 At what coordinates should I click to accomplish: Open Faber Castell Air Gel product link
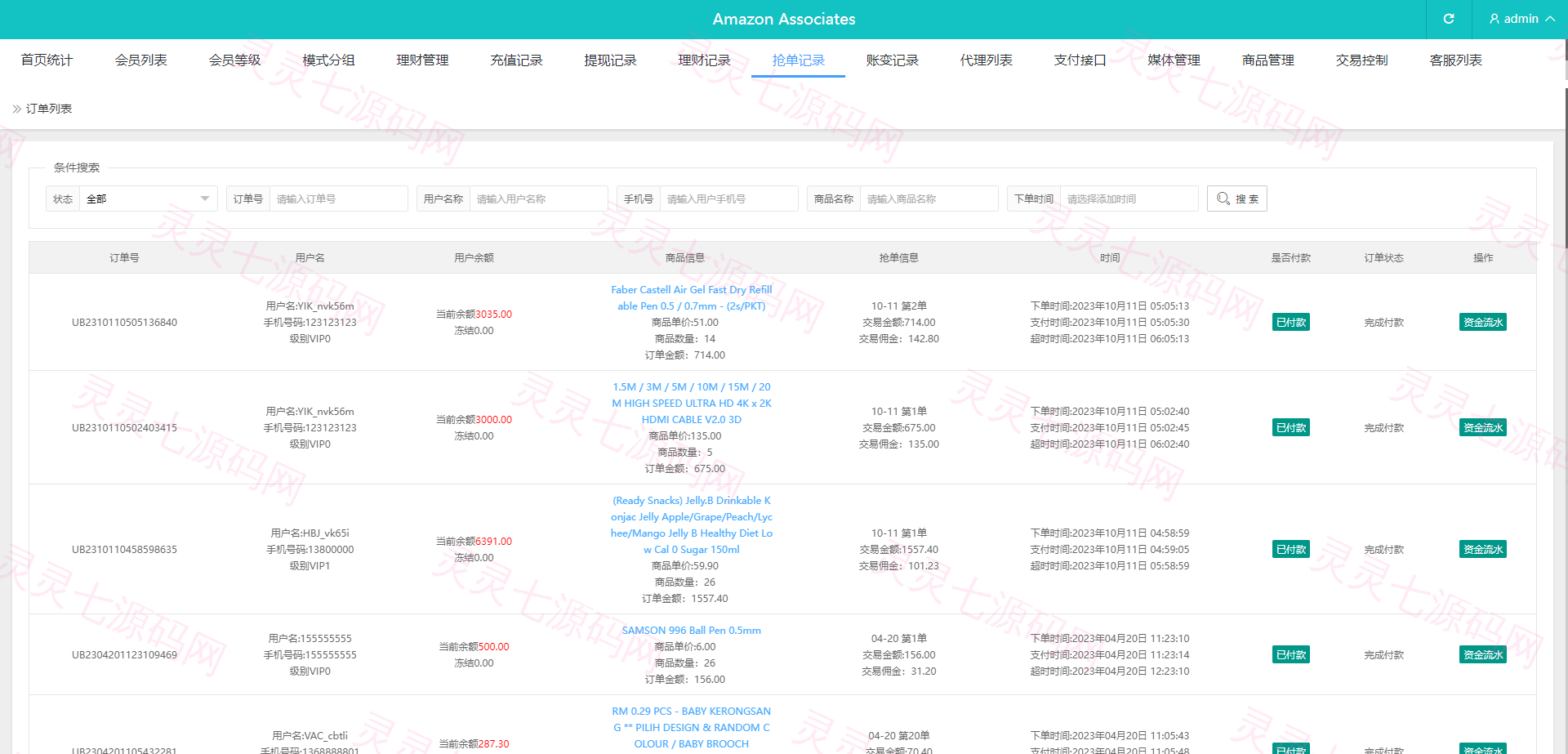(691, 298)
